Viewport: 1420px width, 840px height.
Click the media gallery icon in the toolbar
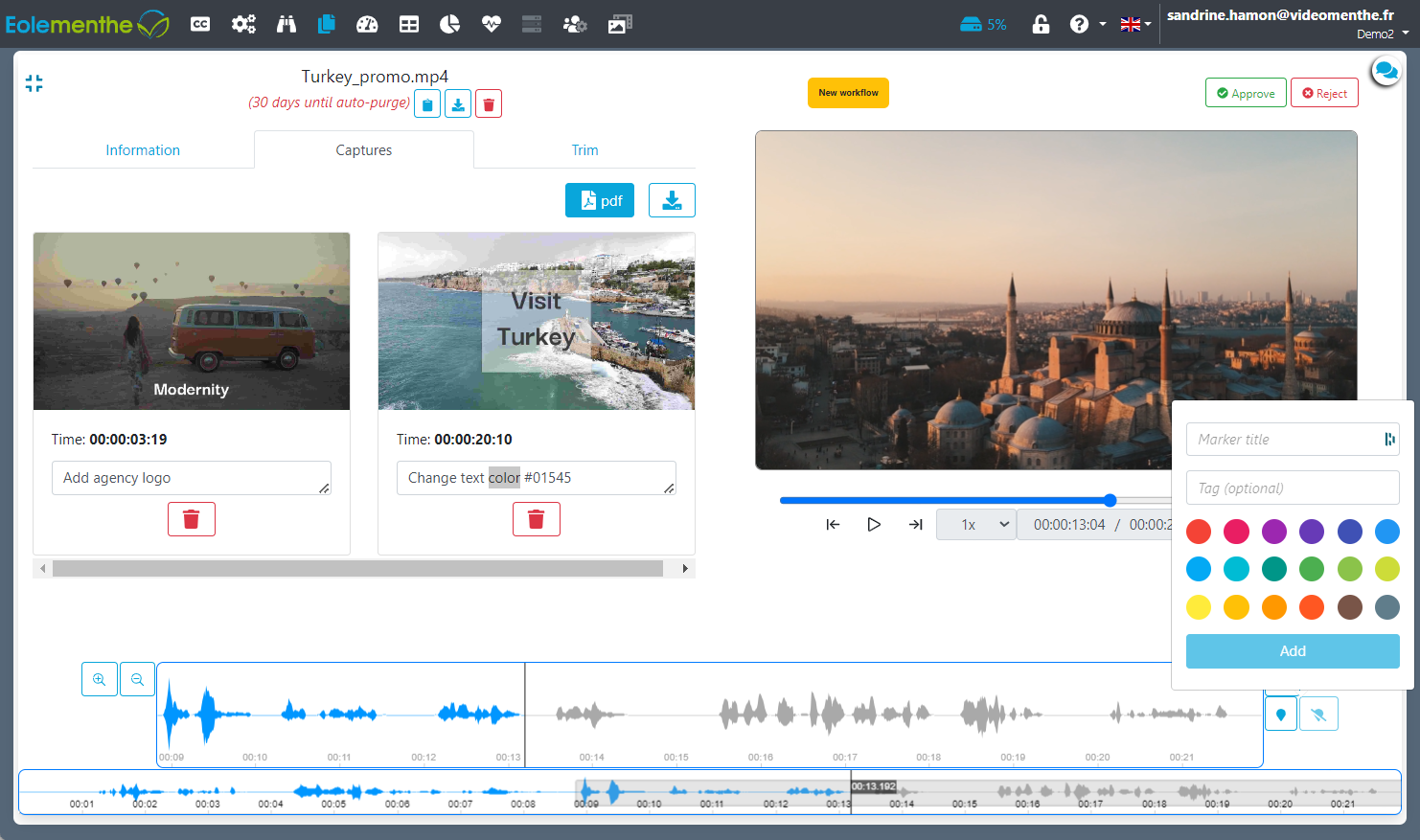619,24
